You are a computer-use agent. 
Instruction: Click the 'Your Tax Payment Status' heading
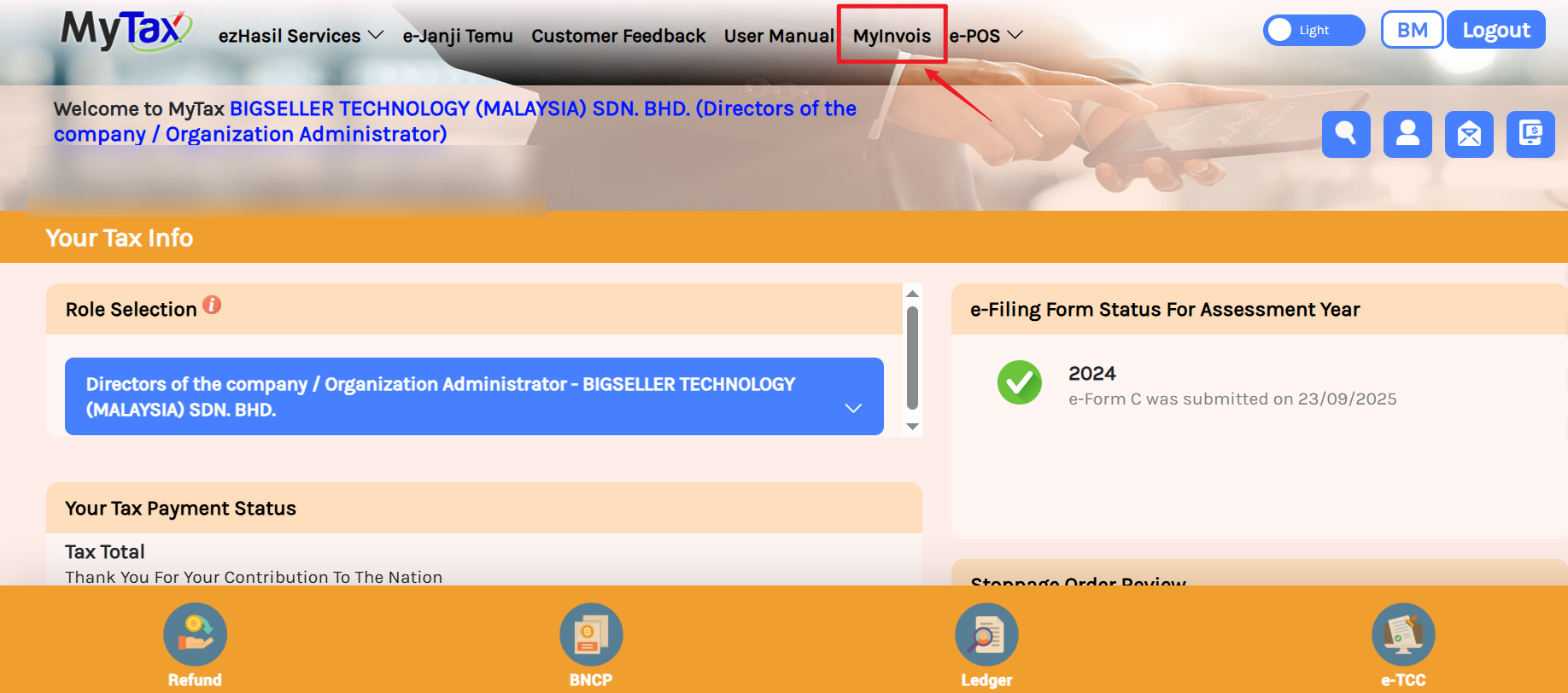click(180, 509)
